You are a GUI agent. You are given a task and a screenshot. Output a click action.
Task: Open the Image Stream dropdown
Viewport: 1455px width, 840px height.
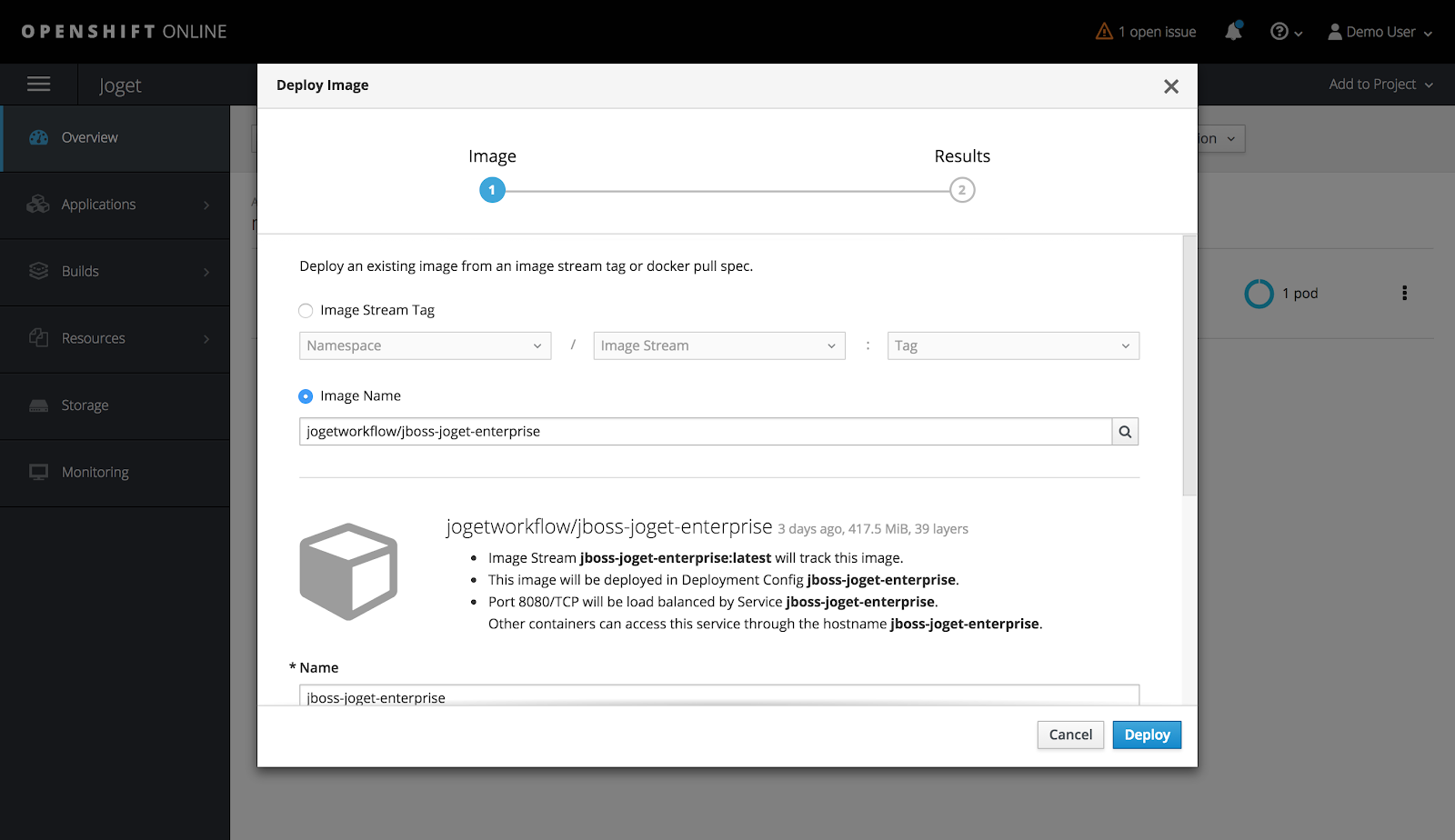click(x=719, y=345)
